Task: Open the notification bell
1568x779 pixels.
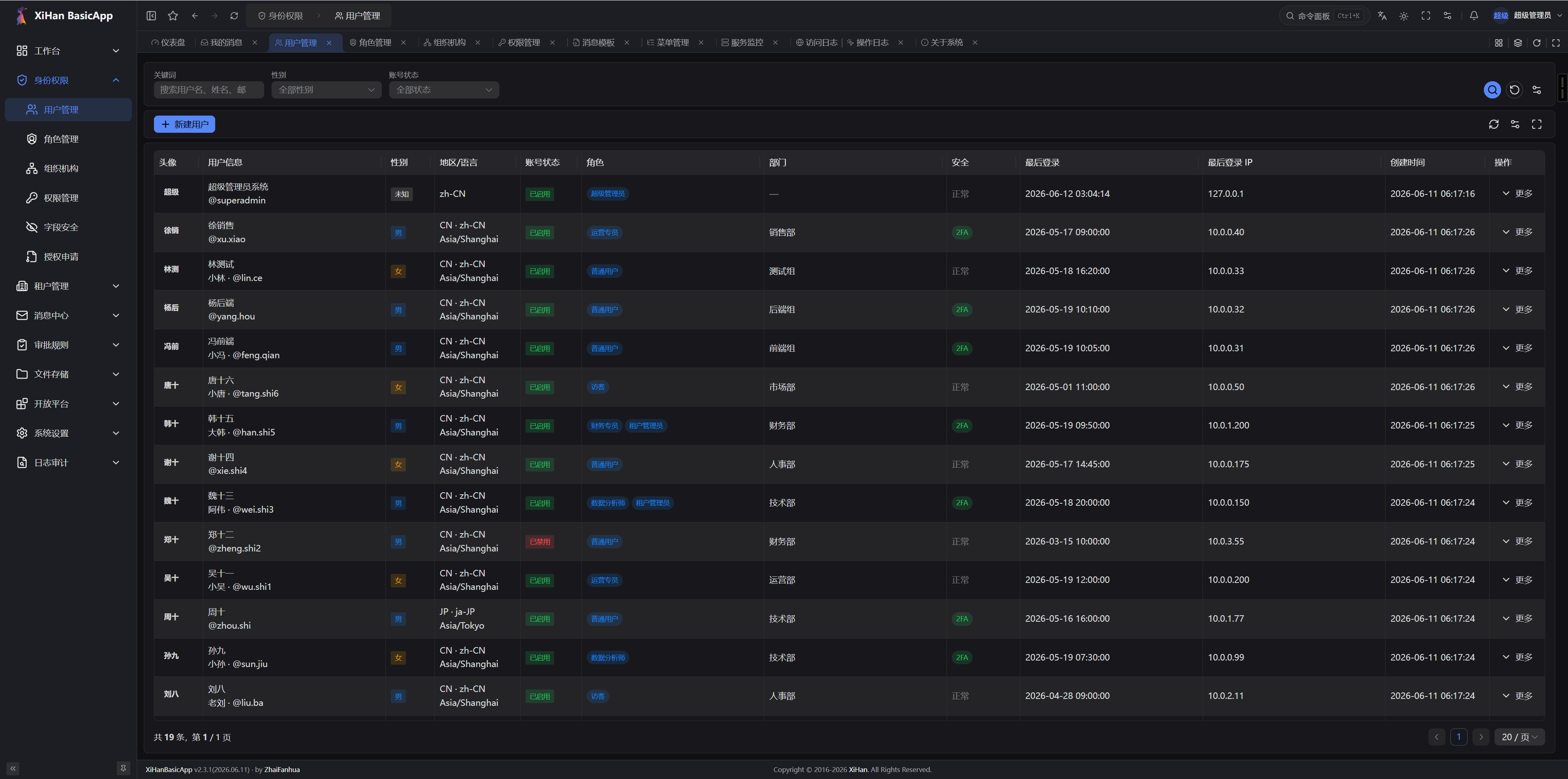Action: [1474, 16]
